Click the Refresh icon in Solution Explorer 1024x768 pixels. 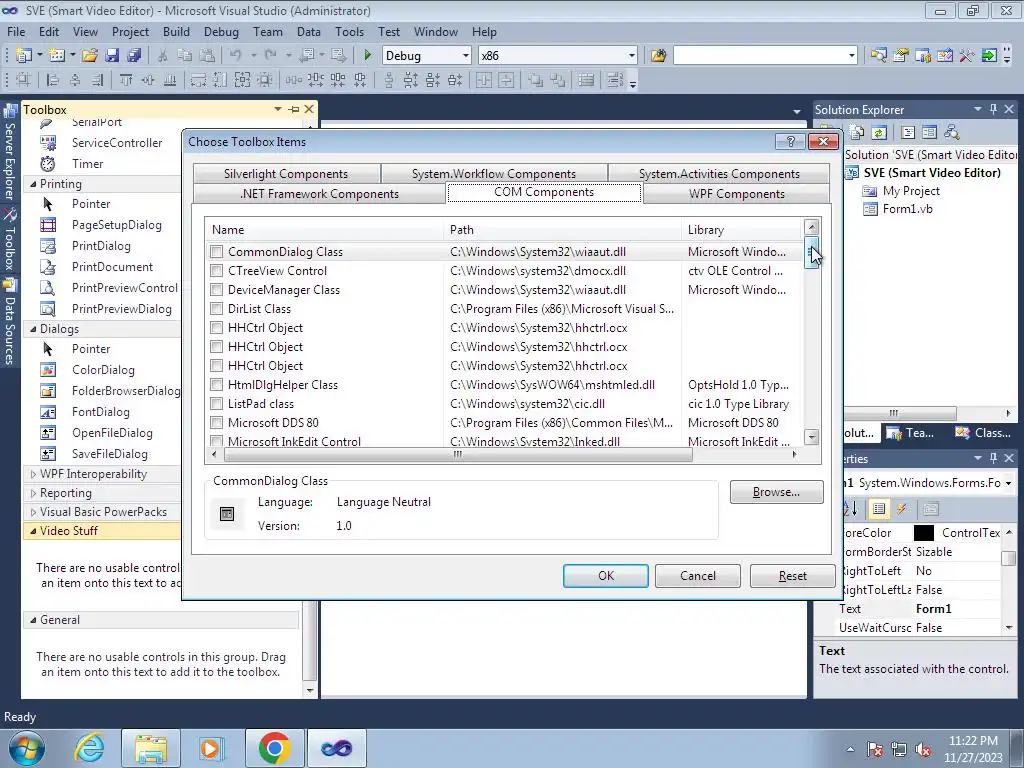point(879,133)
